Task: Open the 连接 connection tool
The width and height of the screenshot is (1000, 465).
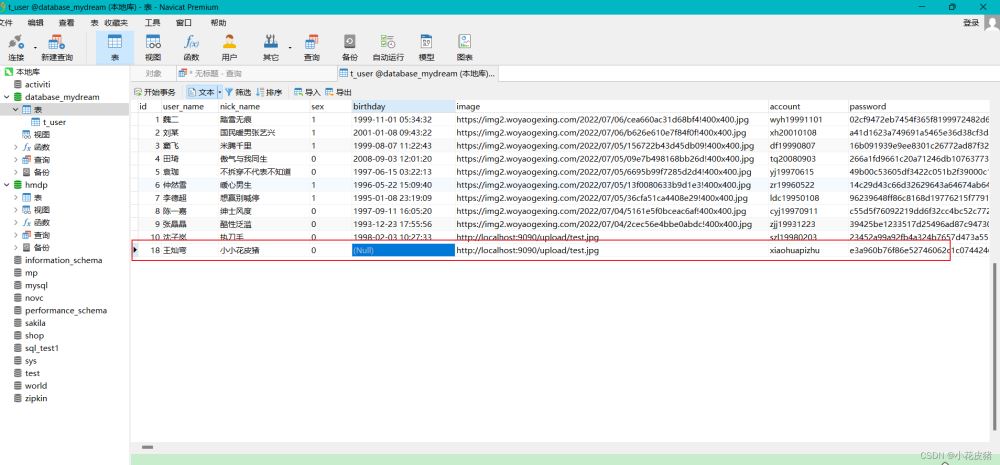Action: (x=16, y=48)
